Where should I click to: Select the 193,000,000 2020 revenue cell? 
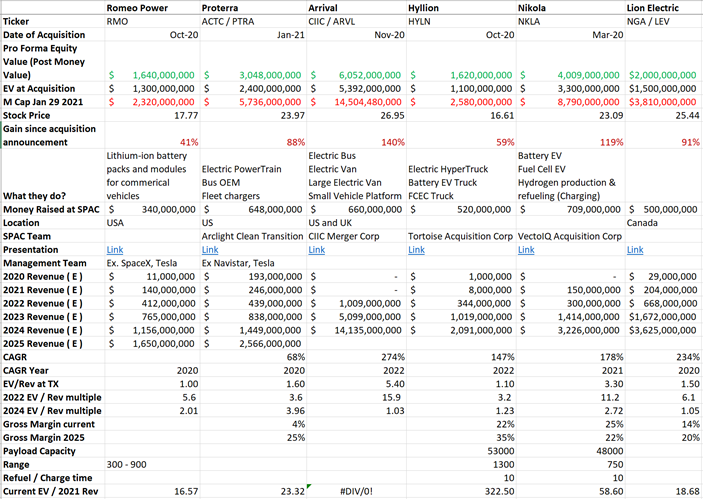(x=253, y=277)
